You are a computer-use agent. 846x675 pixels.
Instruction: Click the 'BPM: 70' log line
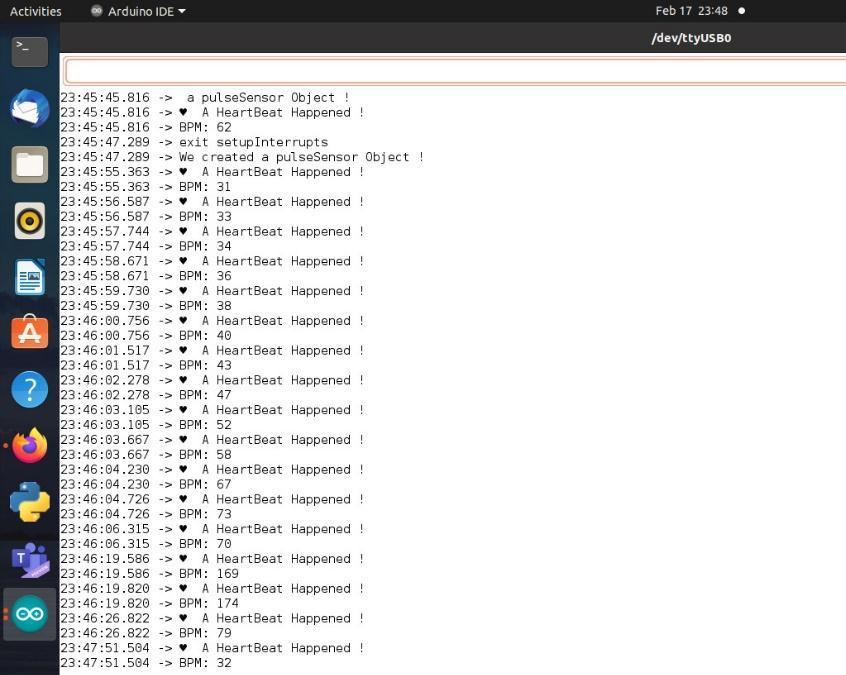(146, 544)
